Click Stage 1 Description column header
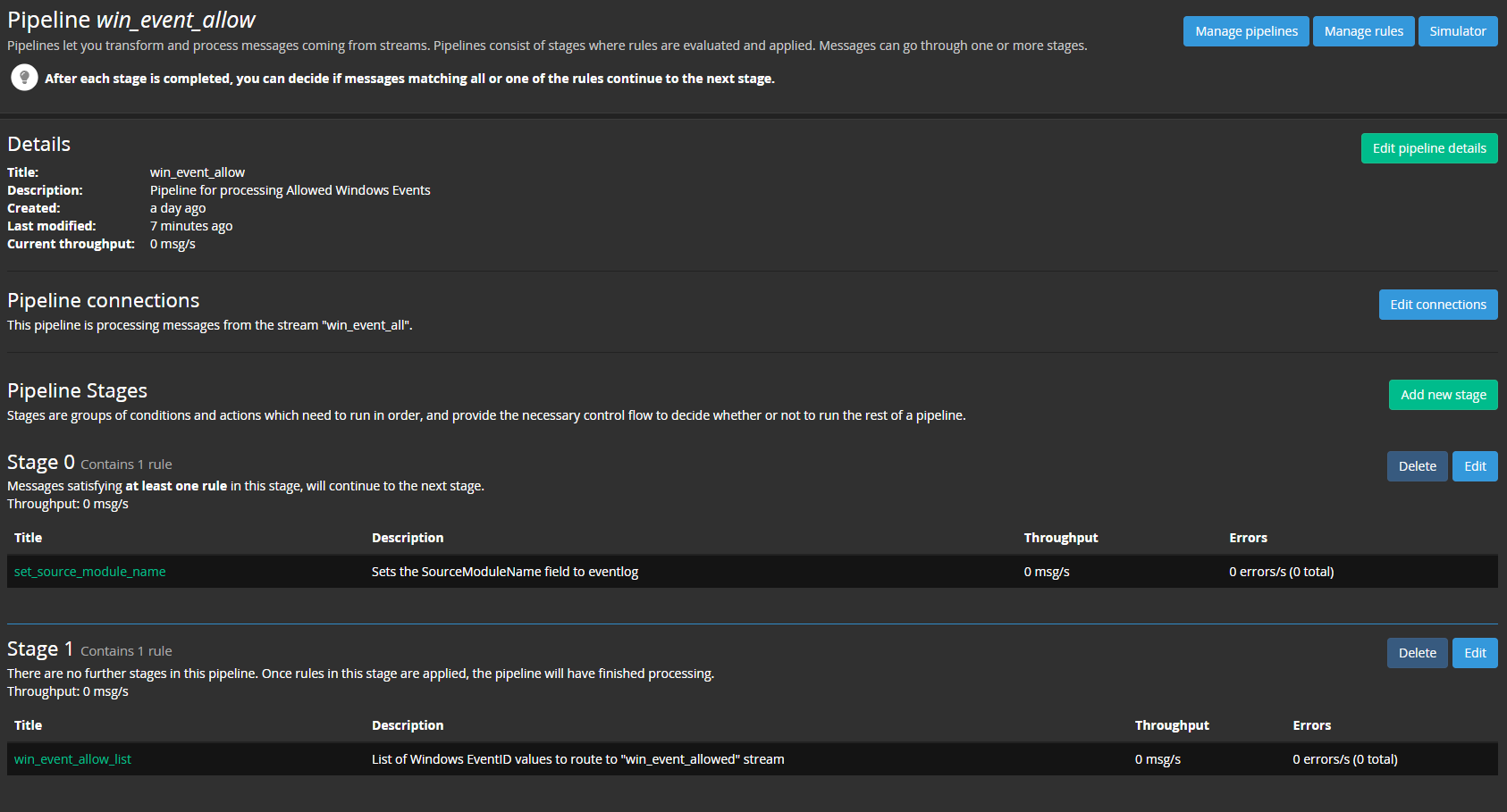Image resolution: width=1507 pixels, height=812 pixels. point(408,725)
